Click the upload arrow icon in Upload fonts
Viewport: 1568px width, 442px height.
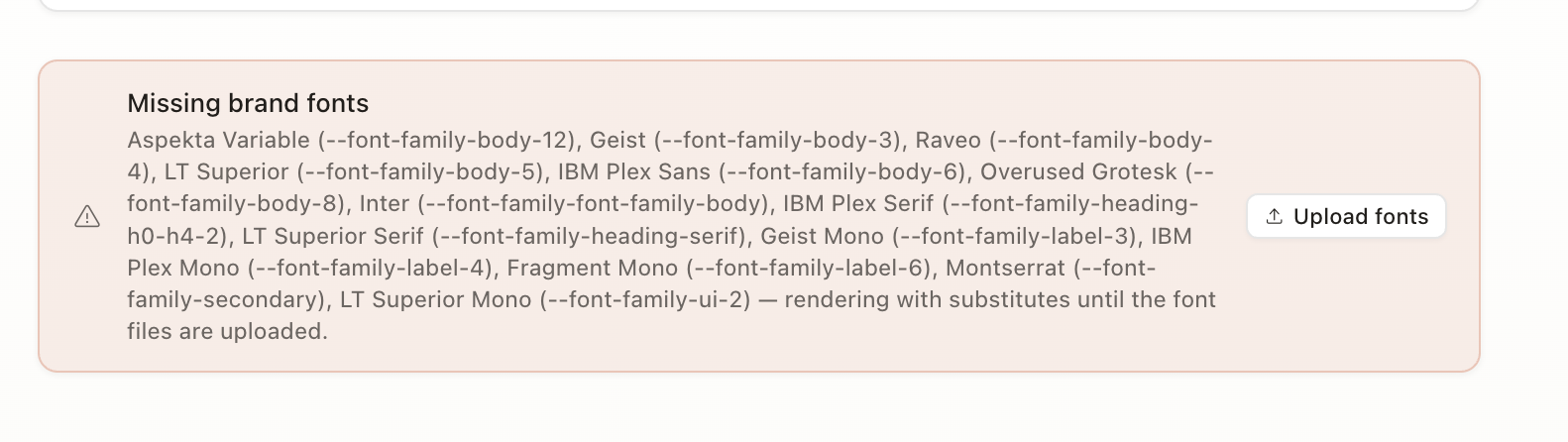[x=1275, y=216]
